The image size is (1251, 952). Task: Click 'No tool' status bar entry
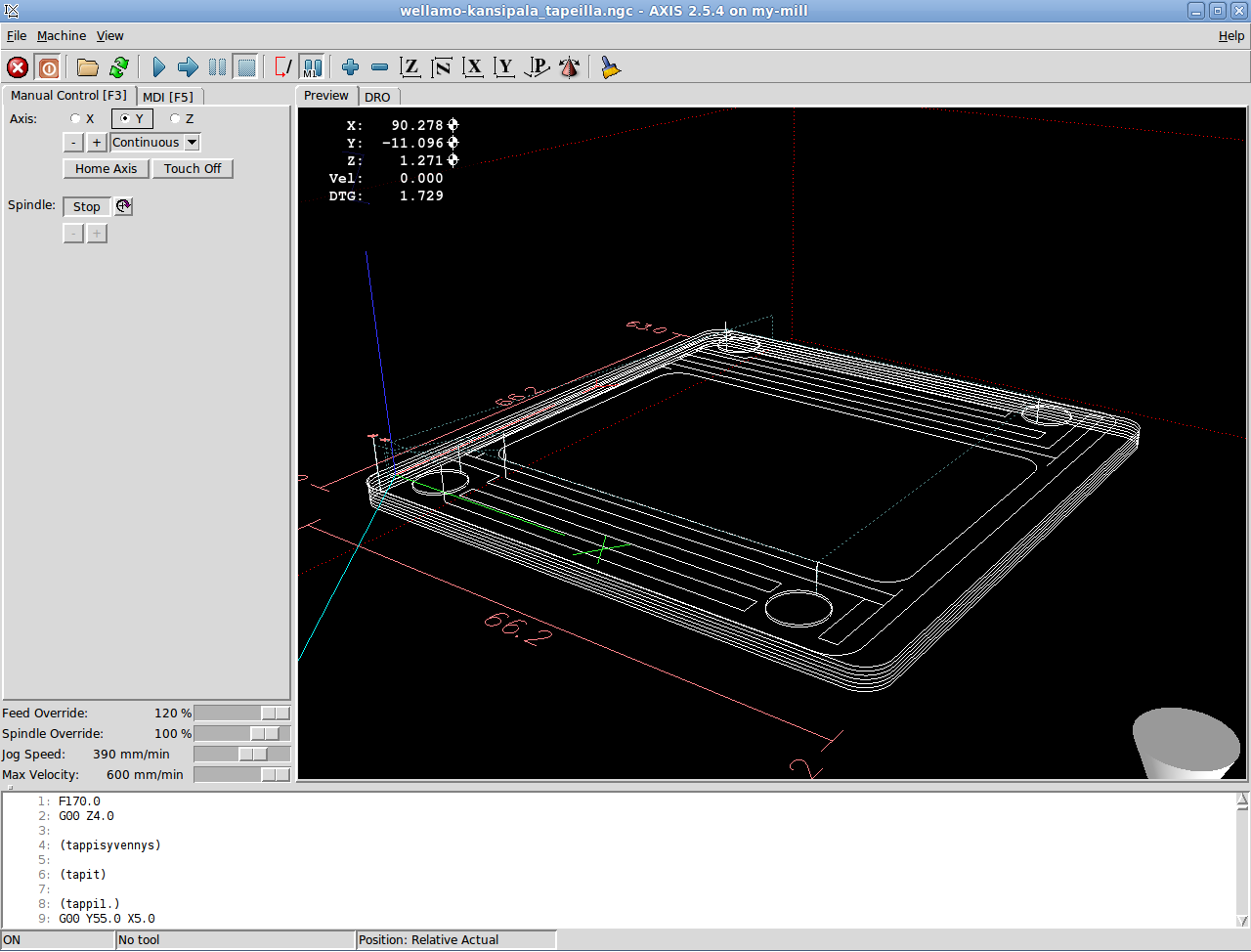click(235, 940)
